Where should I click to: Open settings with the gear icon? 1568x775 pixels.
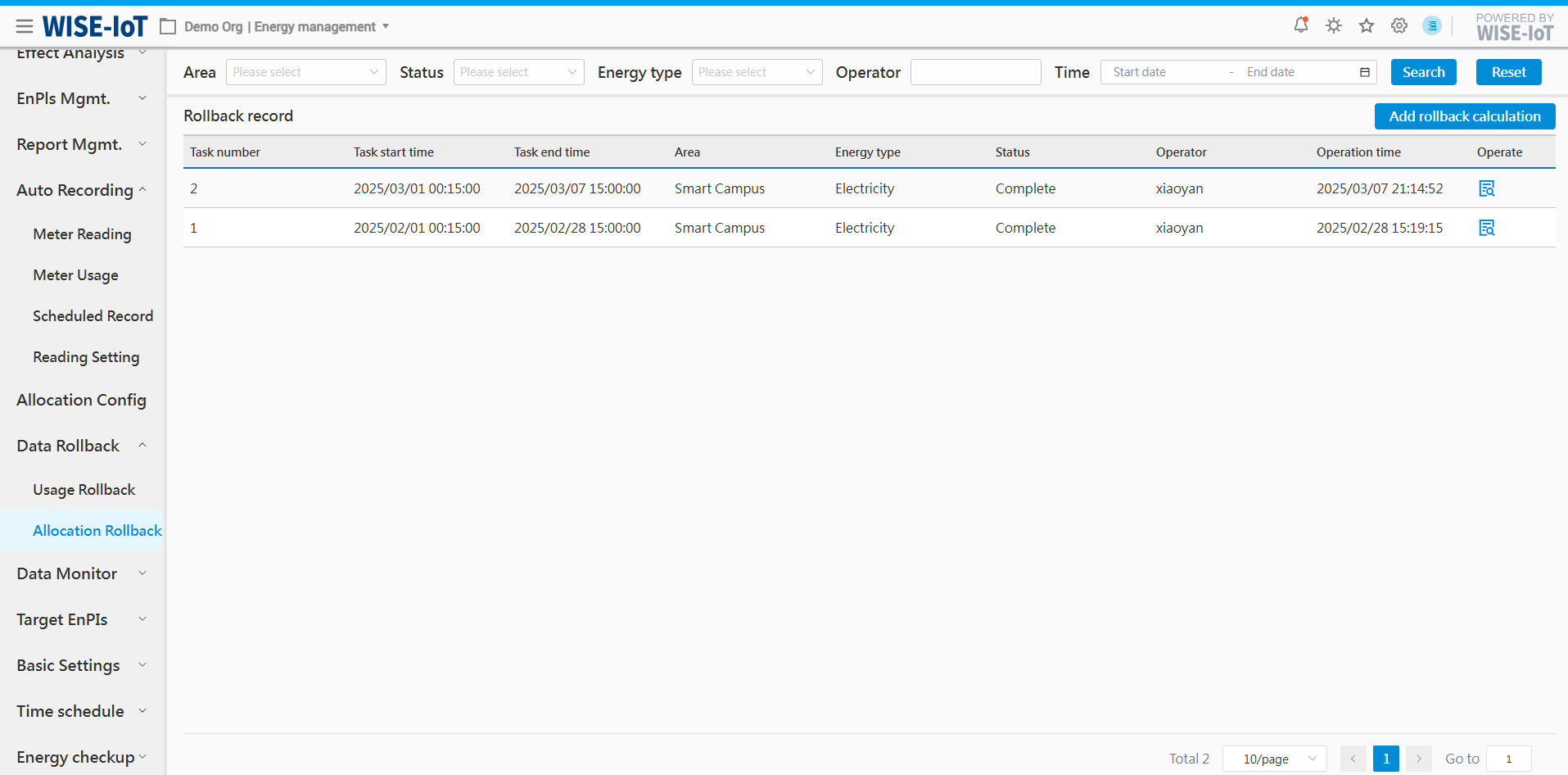pos(1399,25)
